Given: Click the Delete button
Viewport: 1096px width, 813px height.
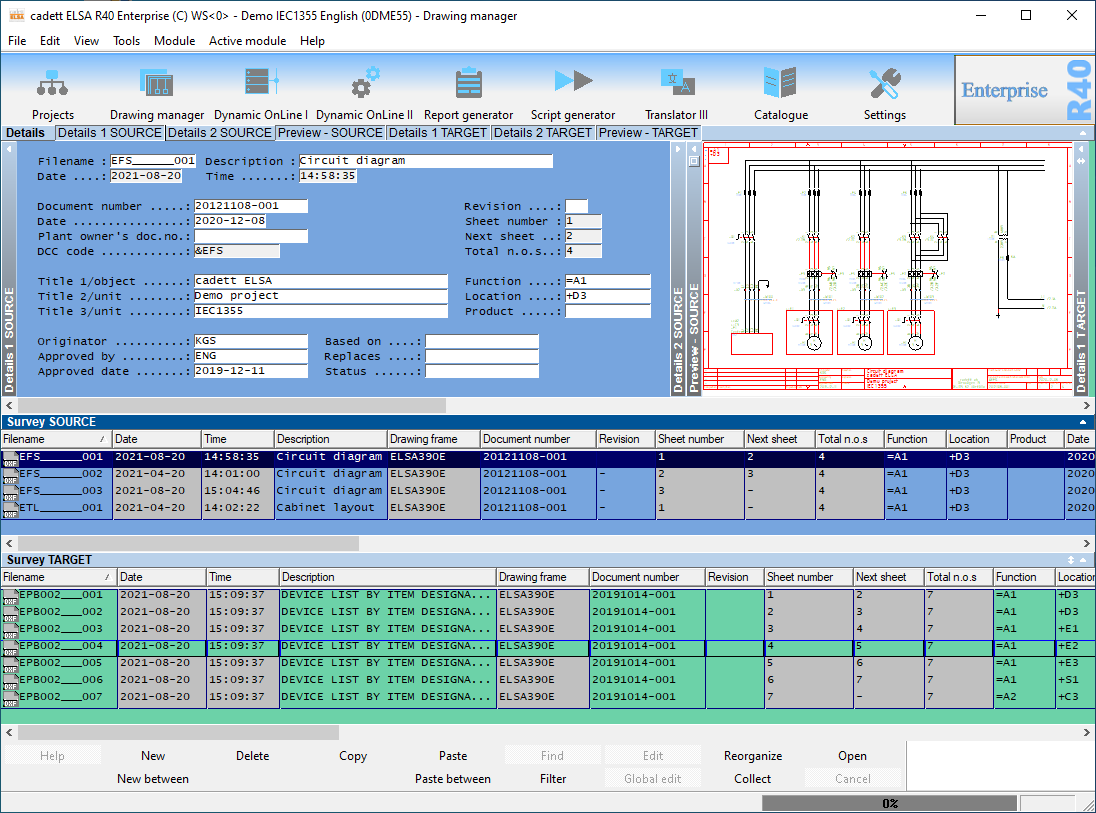Looking at the screenshot, I should tap(252, 756).
